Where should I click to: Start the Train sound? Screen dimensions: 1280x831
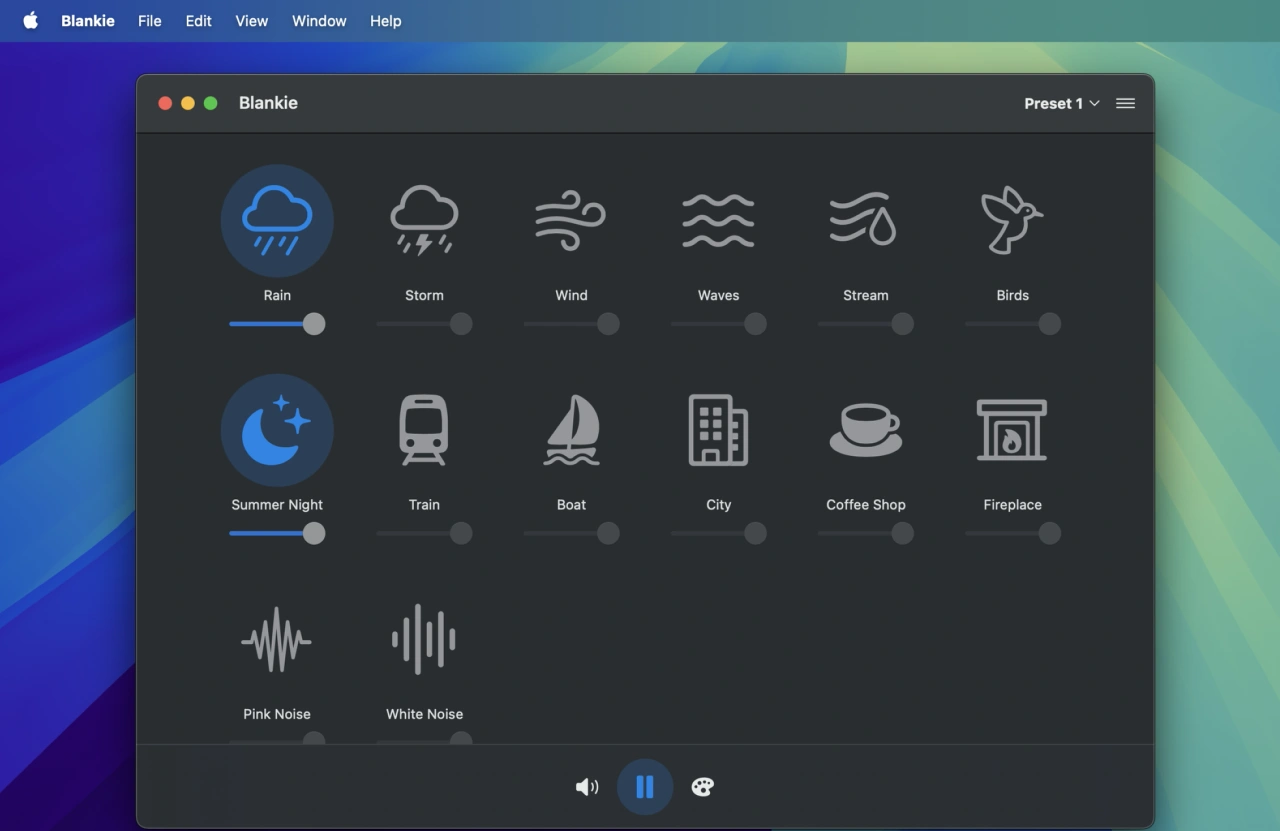424,430
